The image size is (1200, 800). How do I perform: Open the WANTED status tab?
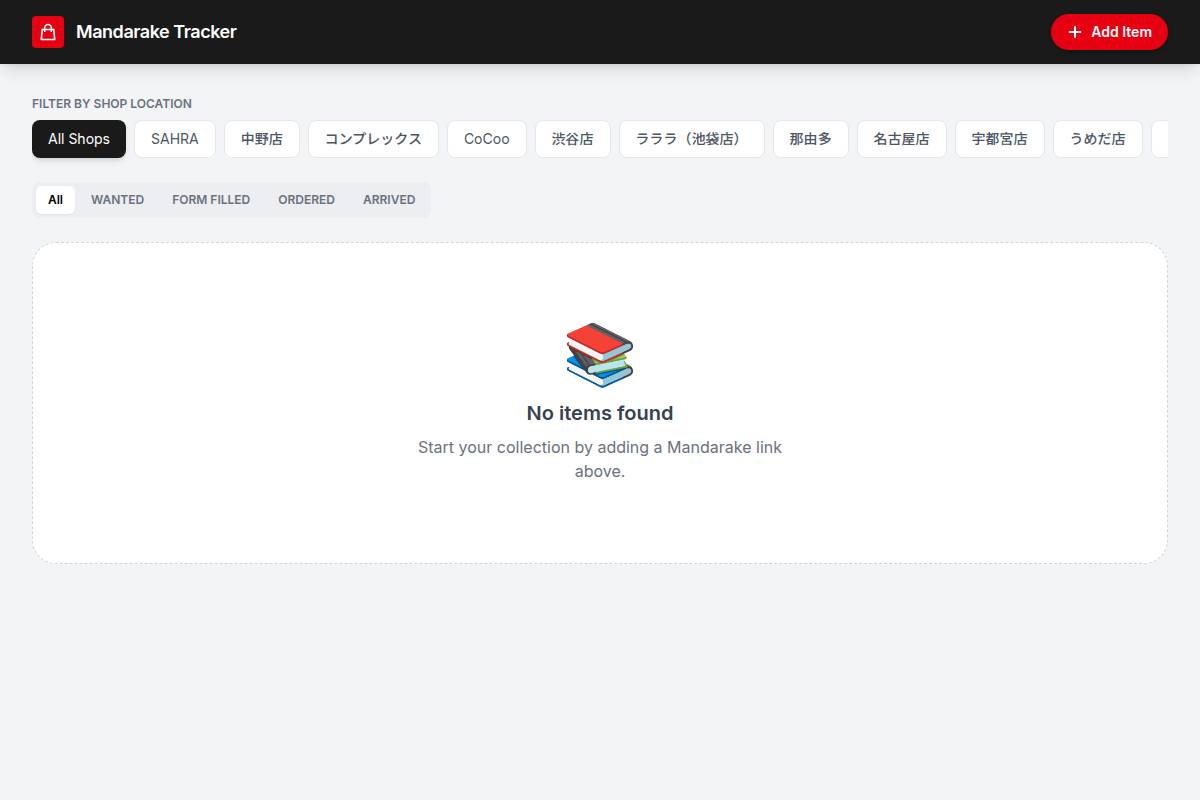click(118, 200)
